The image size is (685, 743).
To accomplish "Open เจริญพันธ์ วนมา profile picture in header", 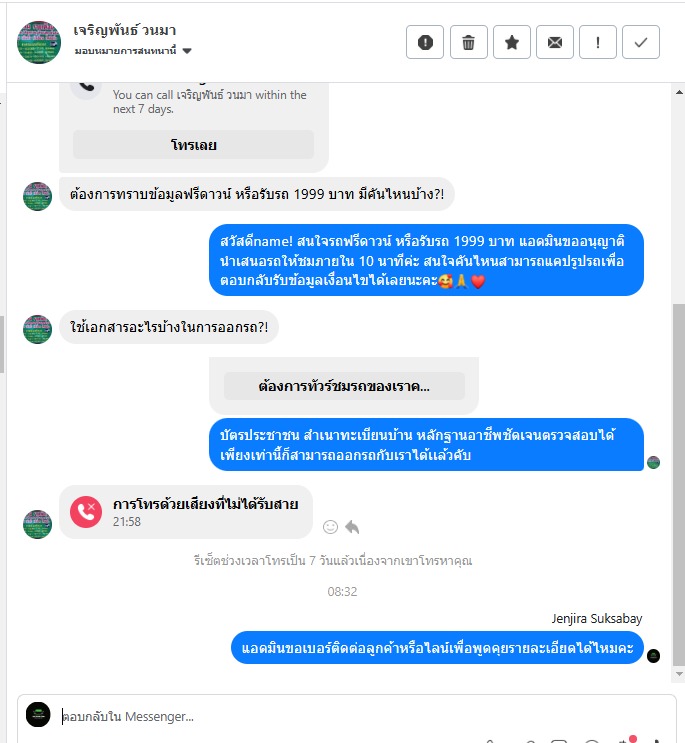I will [x=39, y=42].
